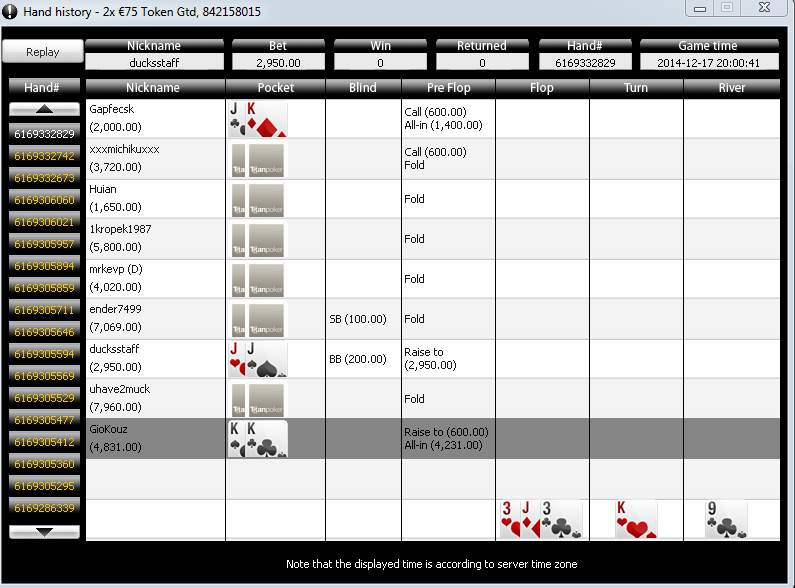Open hand 6169305412
Viewport: 795px width, 588px height.
[44, 442]
